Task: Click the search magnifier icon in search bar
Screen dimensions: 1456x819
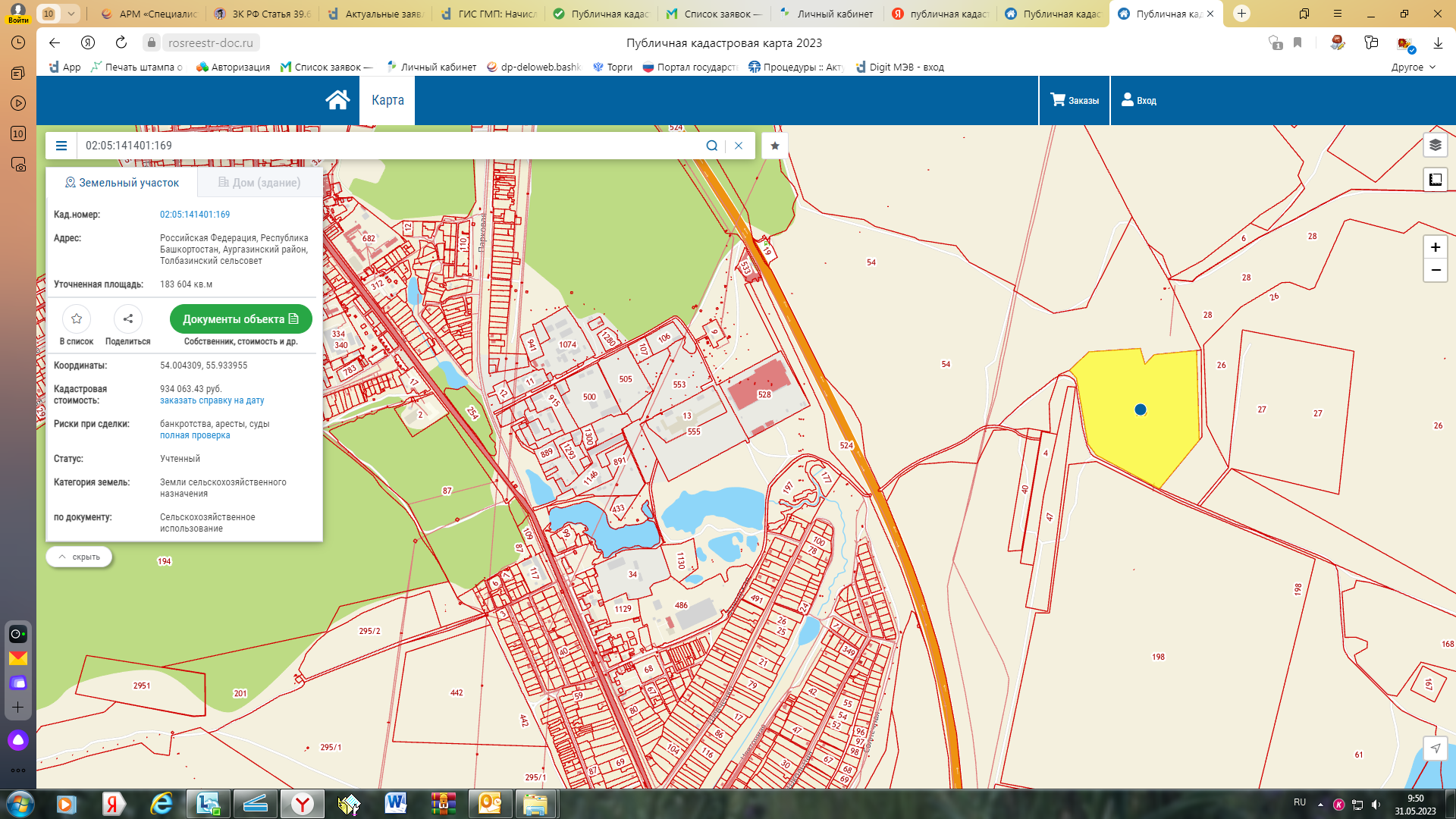Action: tap(711, 146)
